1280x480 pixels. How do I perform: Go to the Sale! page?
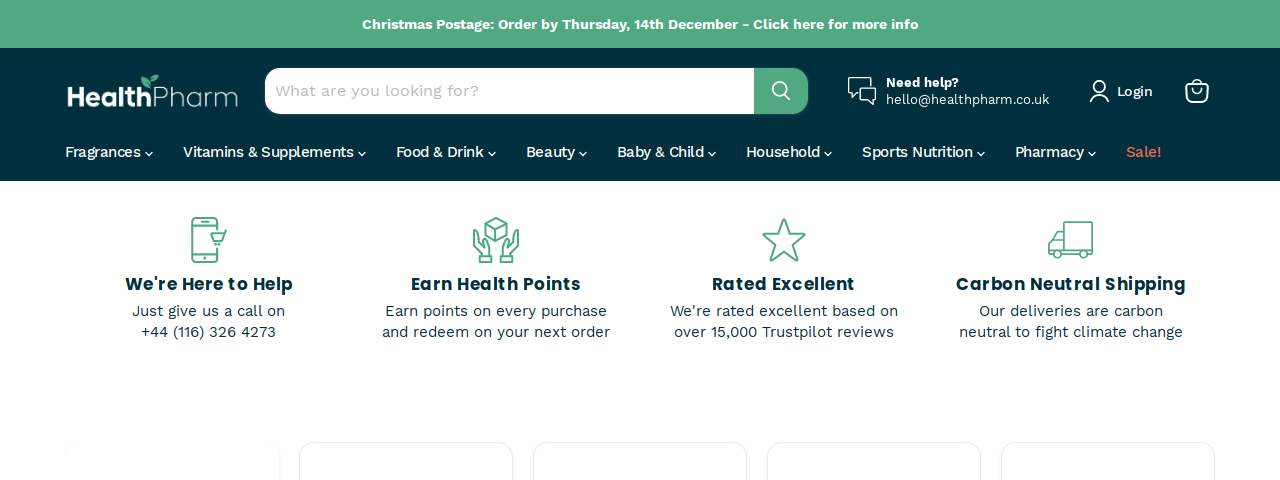click(x=1144, y=152)
